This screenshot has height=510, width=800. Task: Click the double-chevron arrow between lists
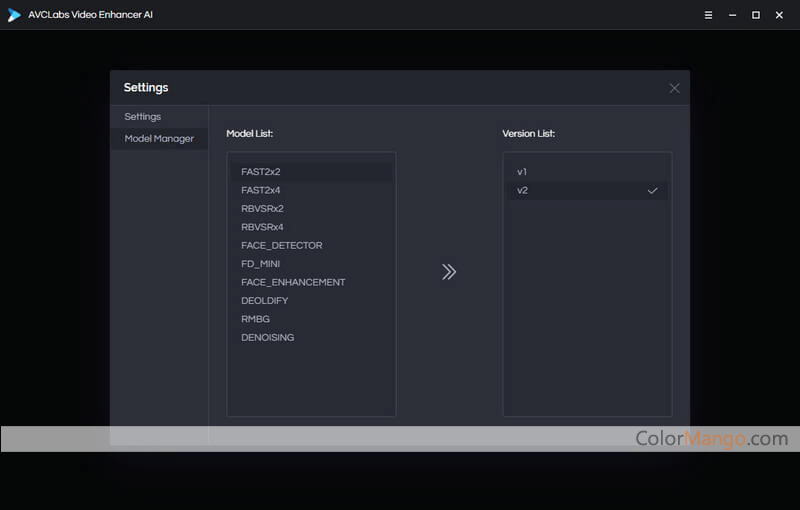(x=449, y=272)
